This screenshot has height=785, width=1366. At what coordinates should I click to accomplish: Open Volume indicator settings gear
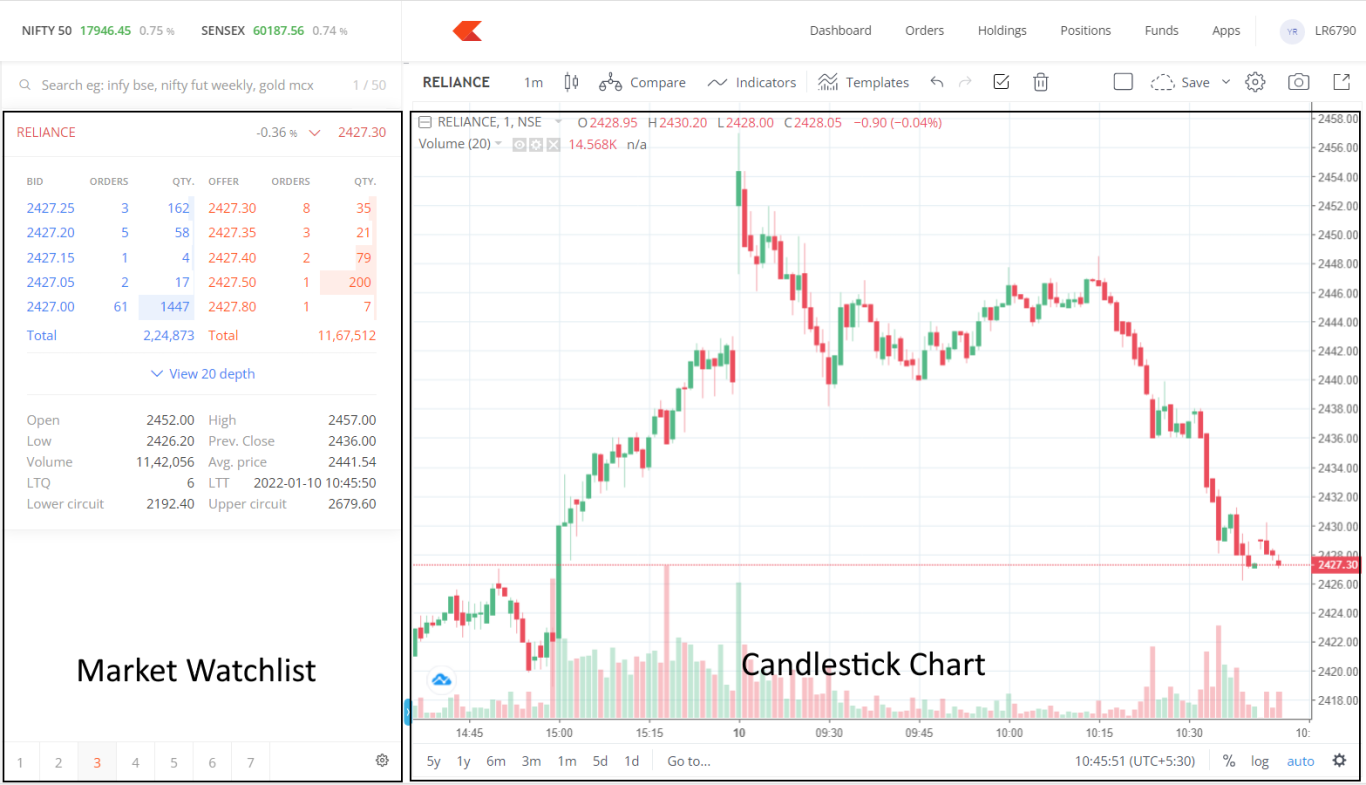536,145
